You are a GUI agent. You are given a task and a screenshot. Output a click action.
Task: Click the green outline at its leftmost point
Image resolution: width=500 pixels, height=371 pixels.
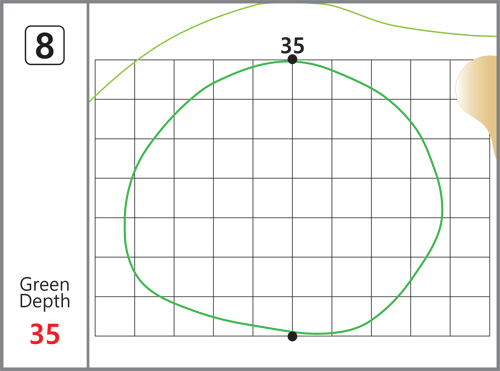click(125, 218)
